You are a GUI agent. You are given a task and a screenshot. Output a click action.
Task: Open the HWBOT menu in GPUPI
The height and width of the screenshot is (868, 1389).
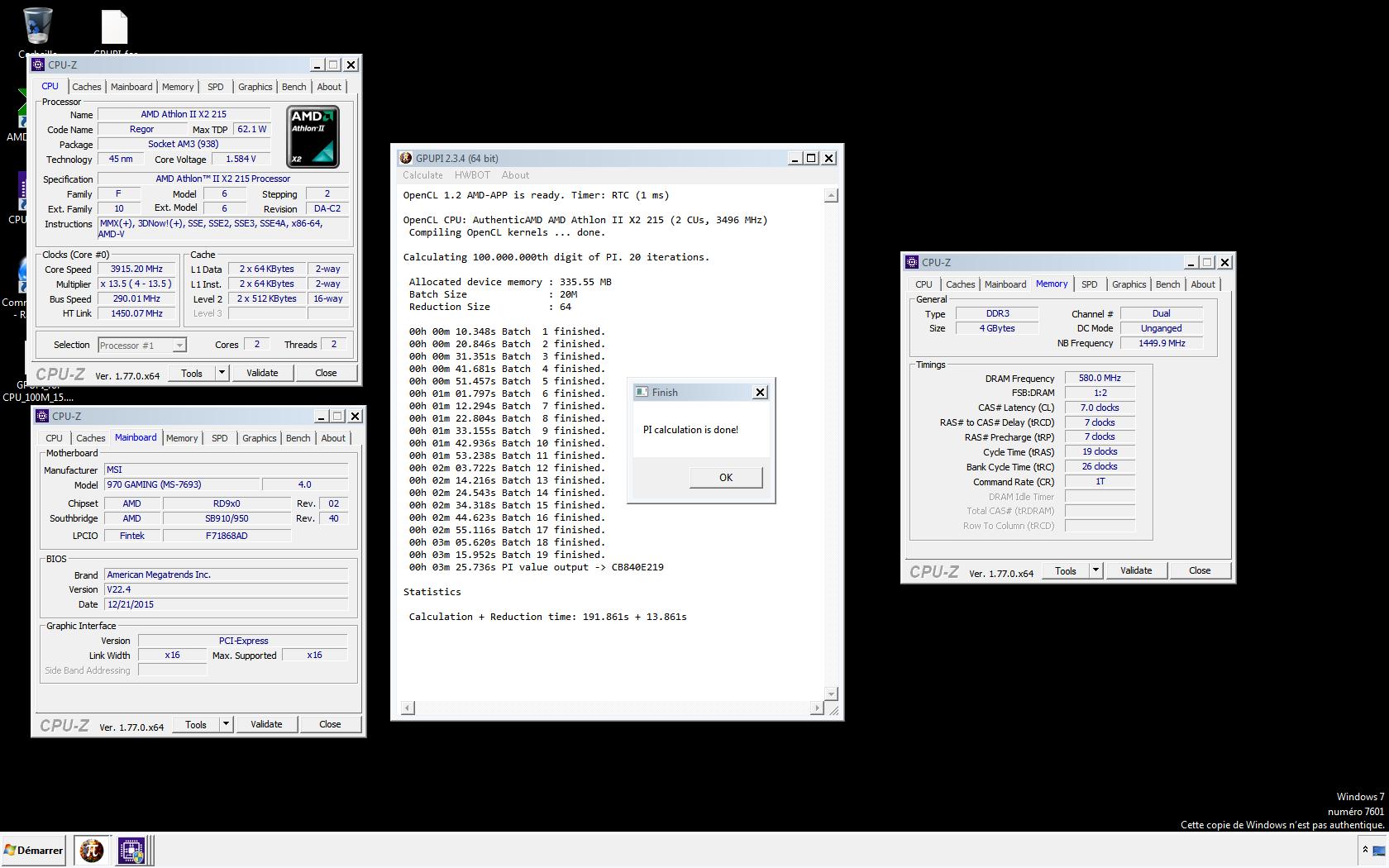[x=472, y=175]
